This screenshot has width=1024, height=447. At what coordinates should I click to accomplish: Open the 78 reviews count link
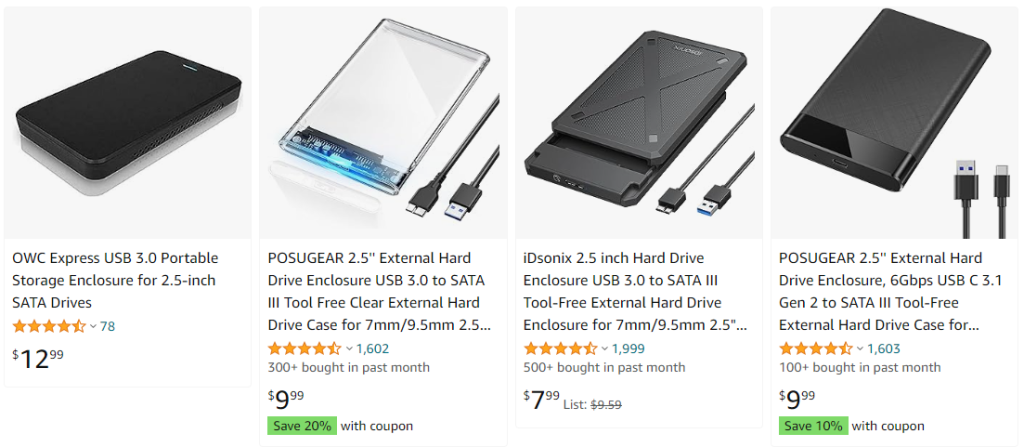[107, 326]
